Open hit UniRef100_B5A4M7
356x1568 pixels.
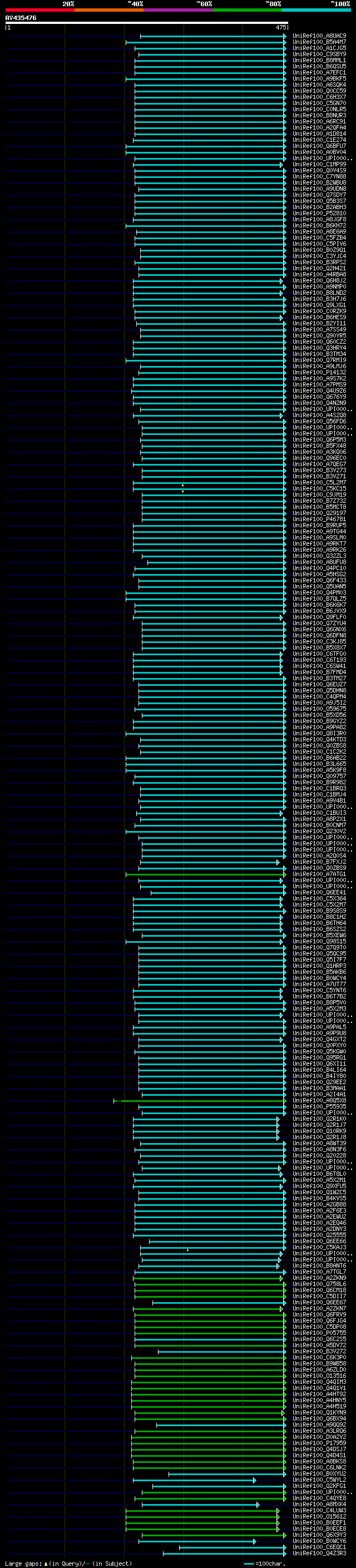tap(319, 42)
